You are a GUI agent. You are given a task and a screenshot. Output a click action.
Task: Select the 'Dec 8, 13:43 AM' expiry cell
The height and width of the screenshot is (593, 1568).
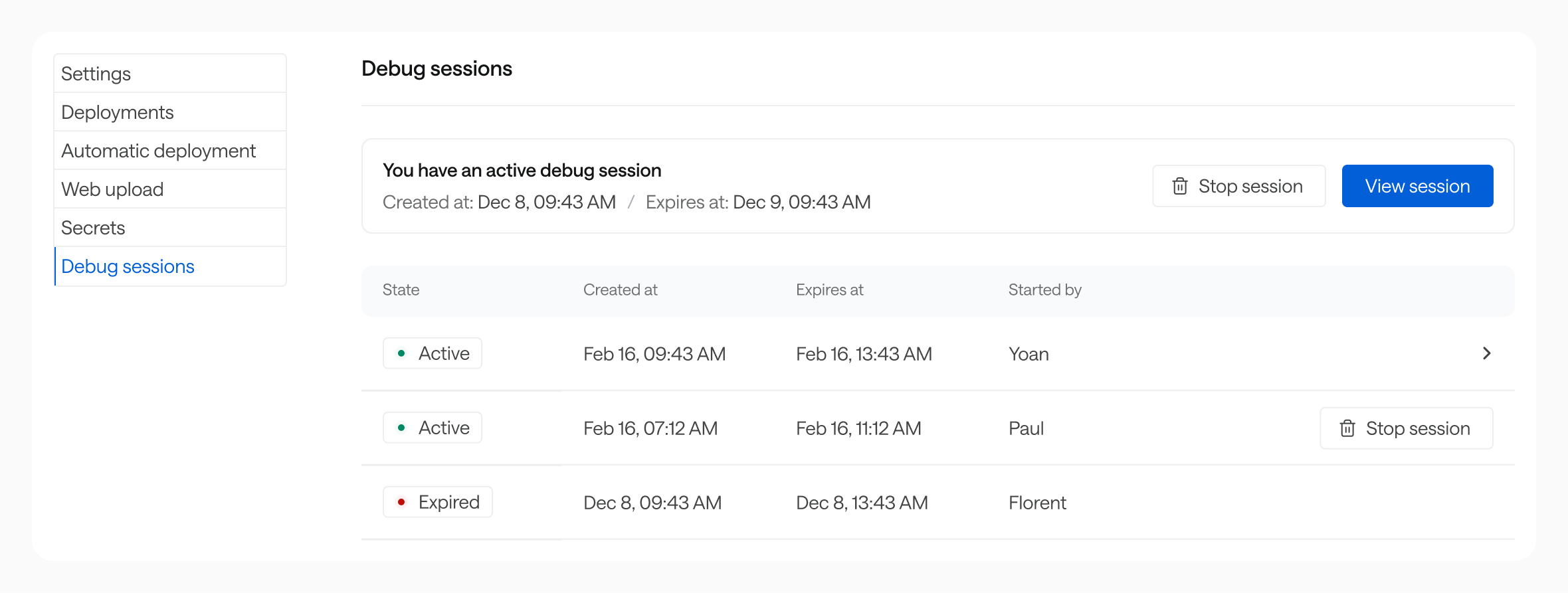pos(862,503)
